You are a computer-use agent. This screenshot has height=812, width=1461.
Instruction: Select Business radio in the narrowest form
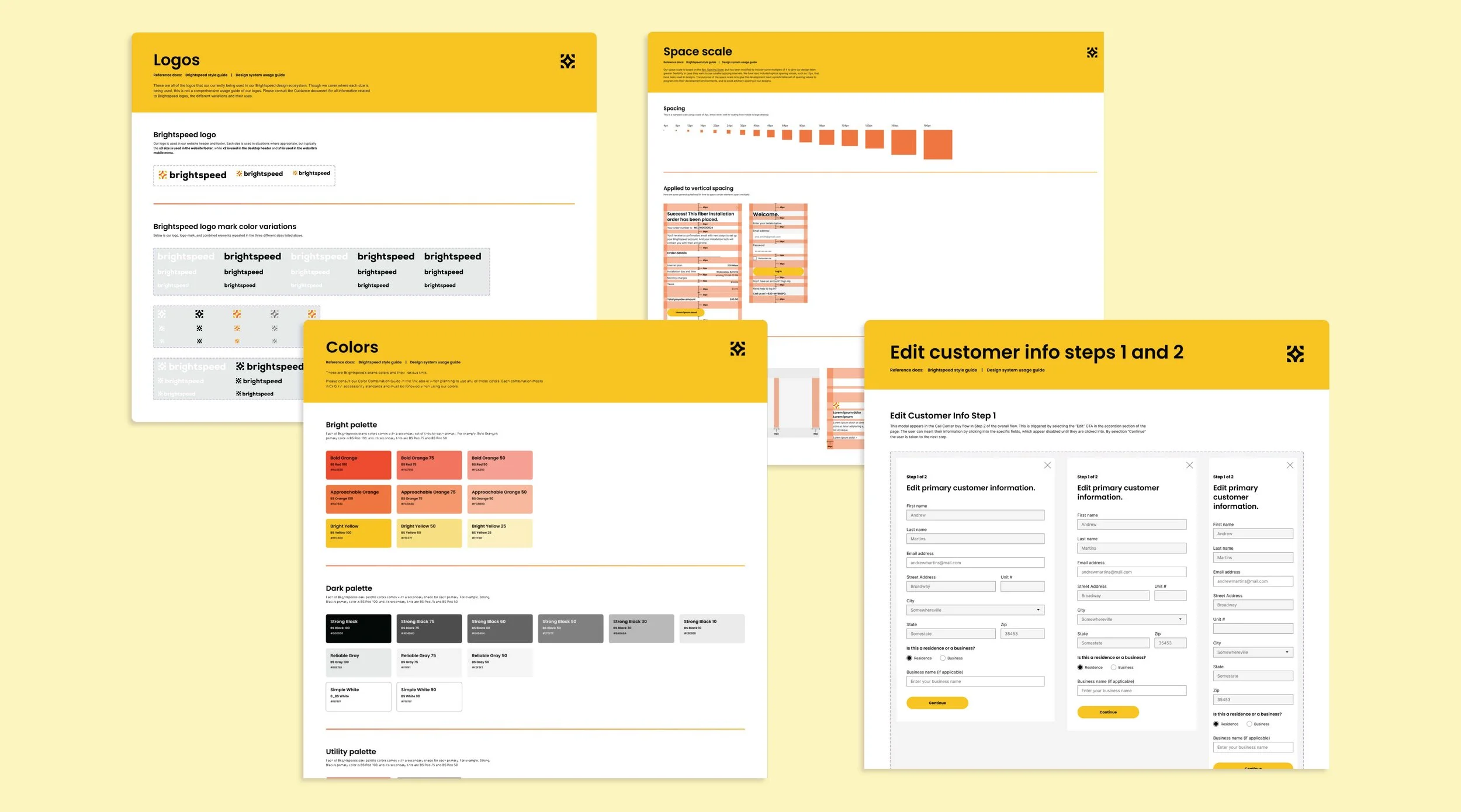(1249, 724)
